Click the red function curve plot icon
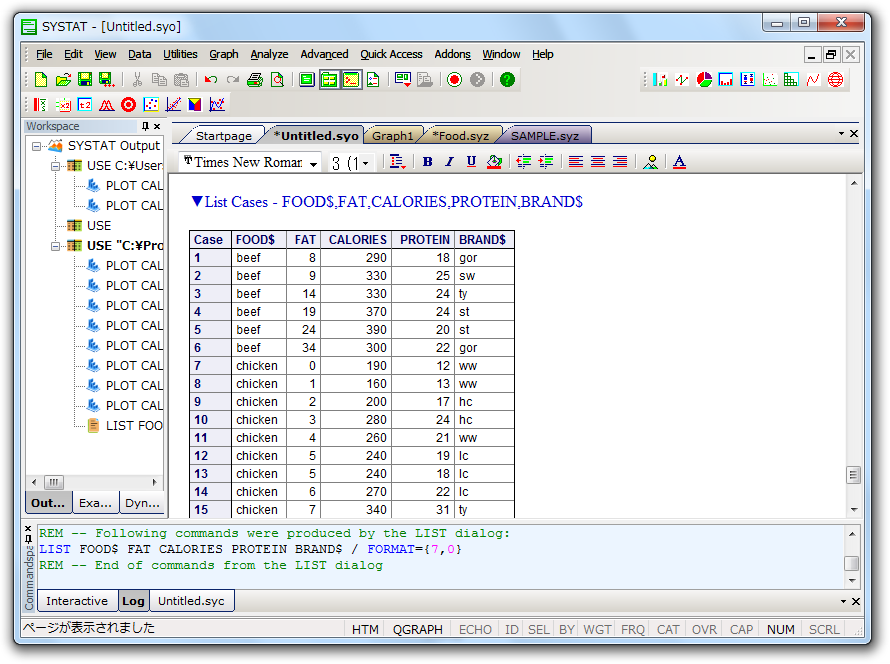The width and height of the screenshot is (890, 664). pyautogui.click(x=813, y=80)
